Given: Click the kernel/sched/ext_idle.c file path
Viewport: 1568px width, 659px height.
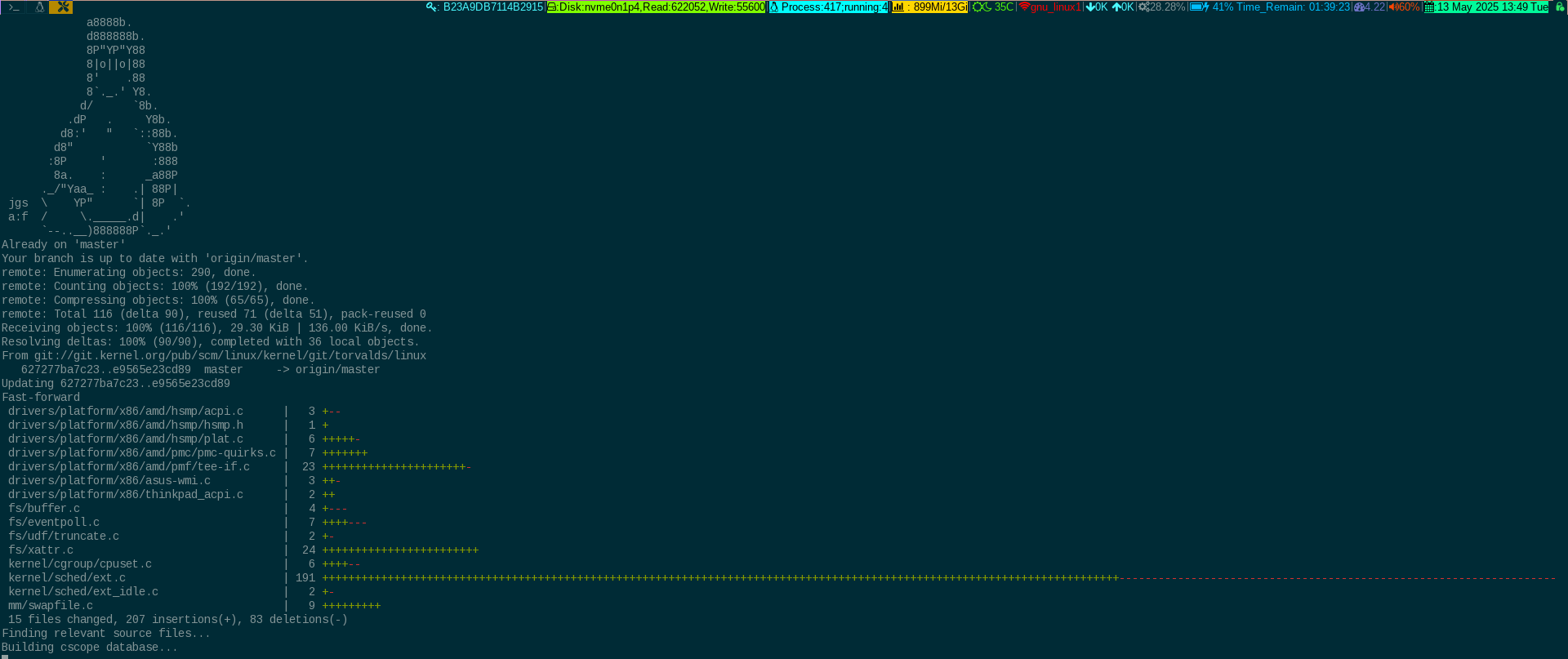Looking at the screenshot, I should (83, 591).
